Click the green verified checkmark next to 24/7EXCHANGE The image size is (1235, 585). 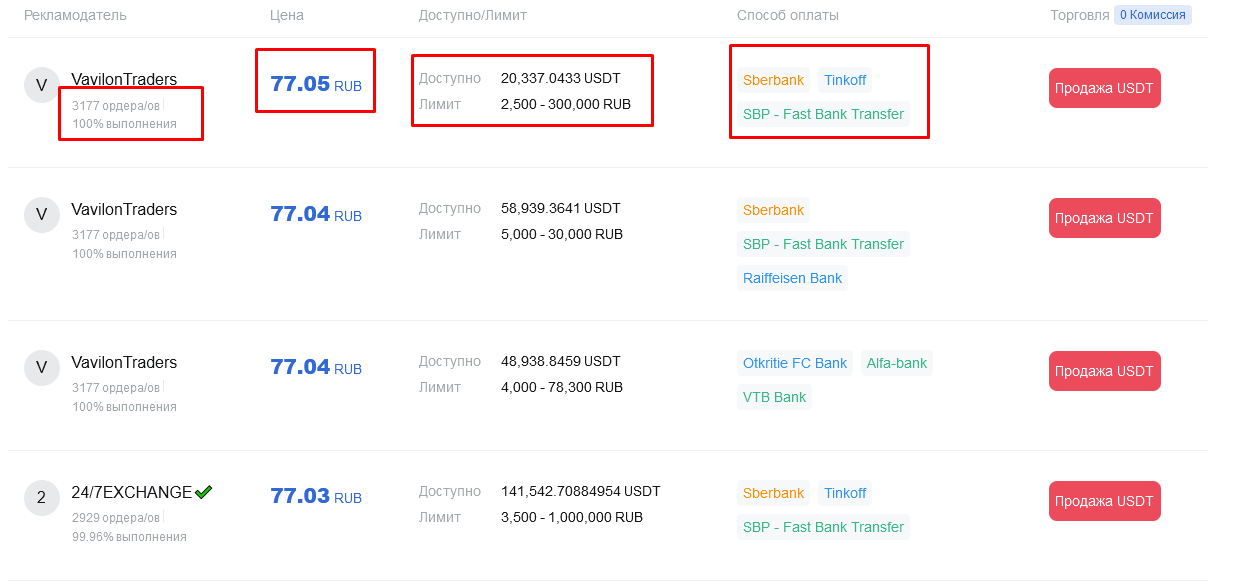click(x=204, y=492)
